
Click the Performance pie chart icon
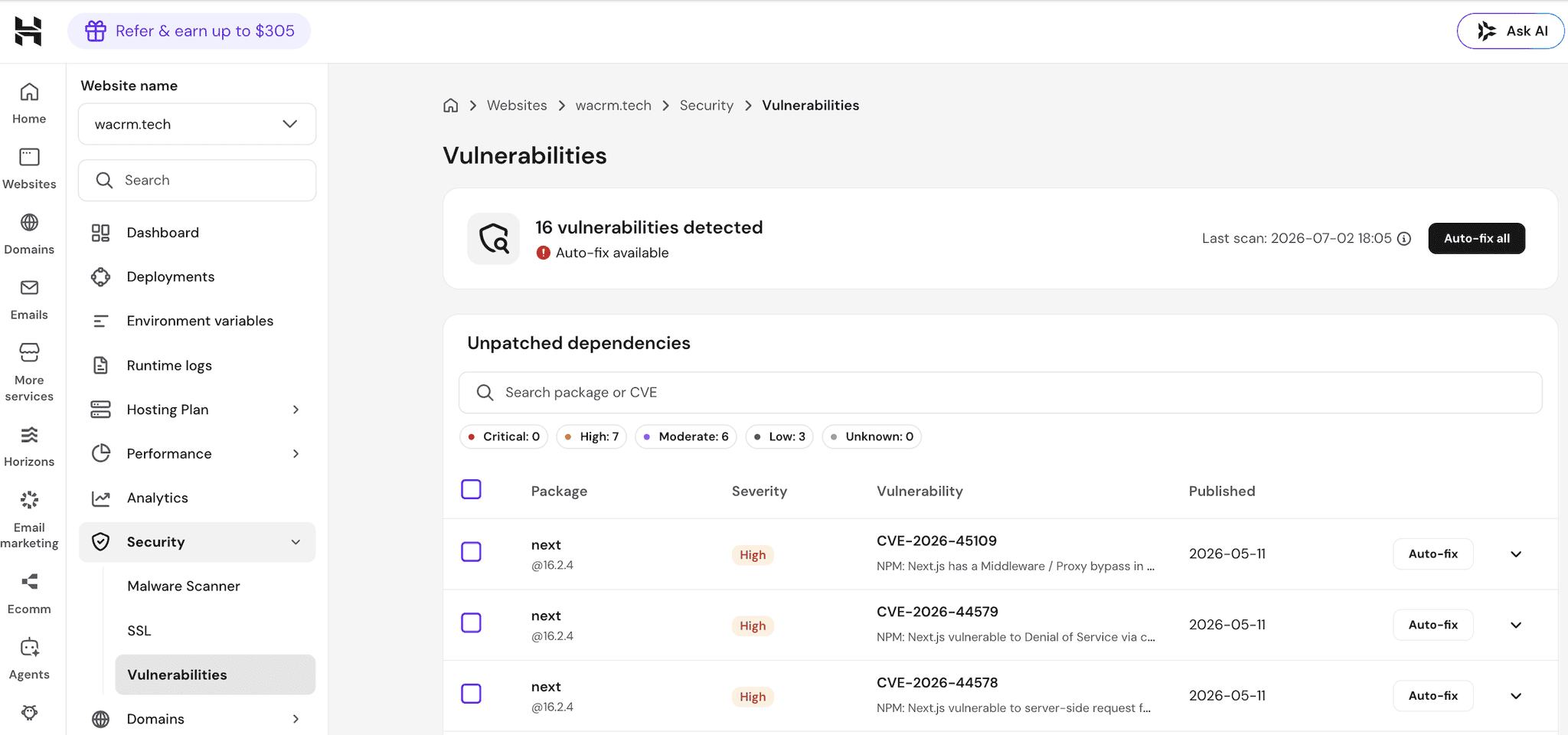100,453
